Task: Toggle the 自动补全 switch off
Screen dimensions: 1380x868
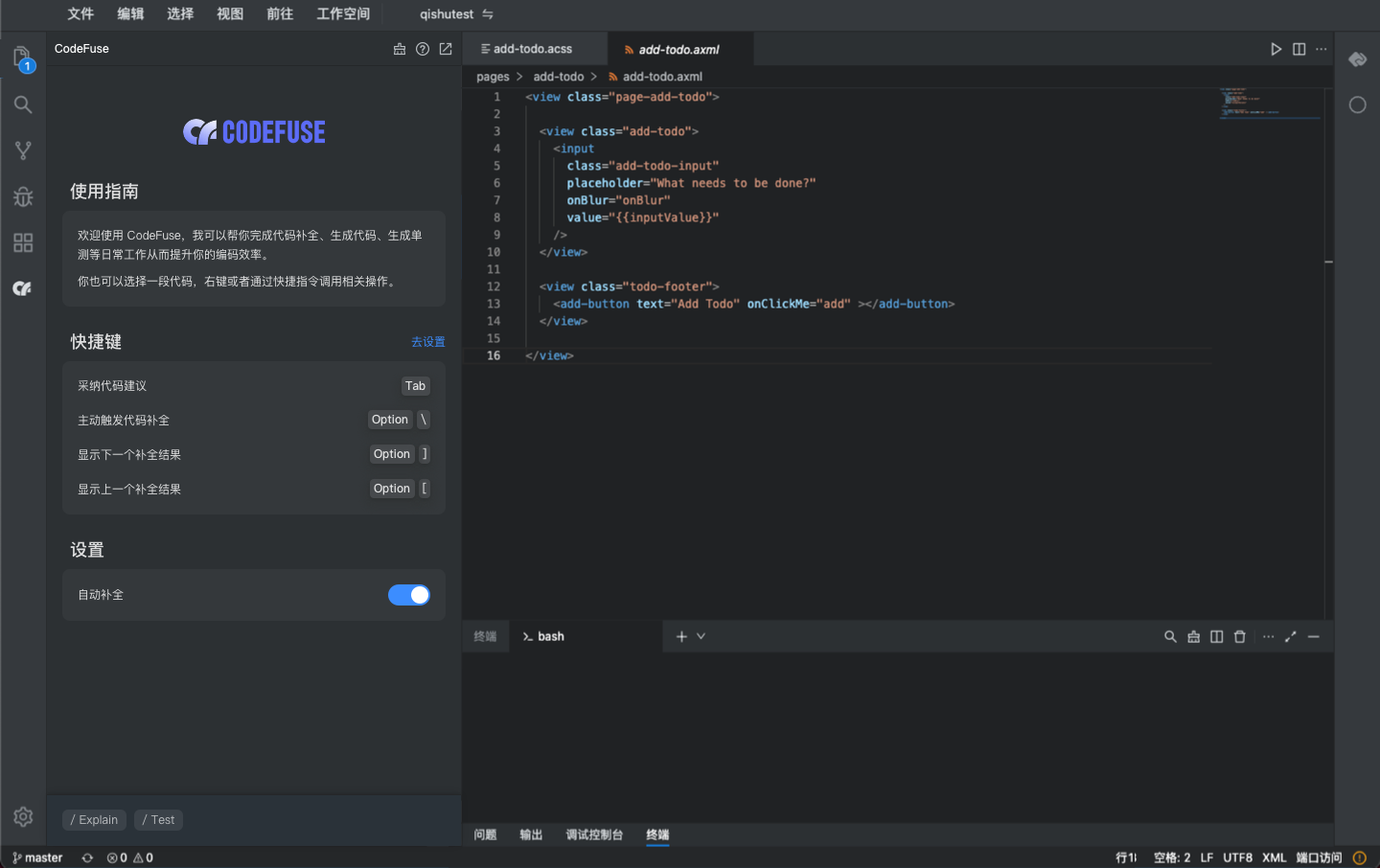Action: 409,595
